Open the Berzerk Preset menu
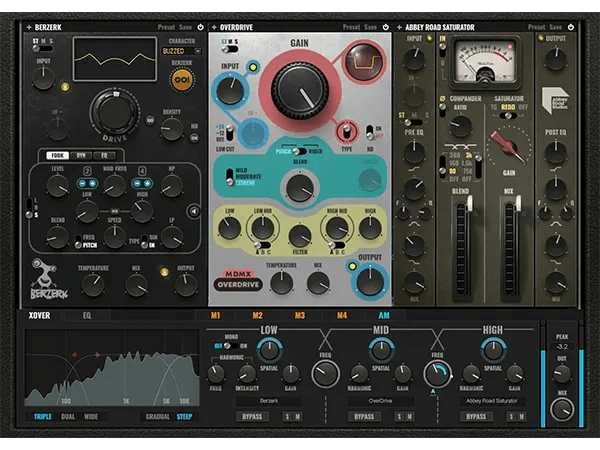 166,27
